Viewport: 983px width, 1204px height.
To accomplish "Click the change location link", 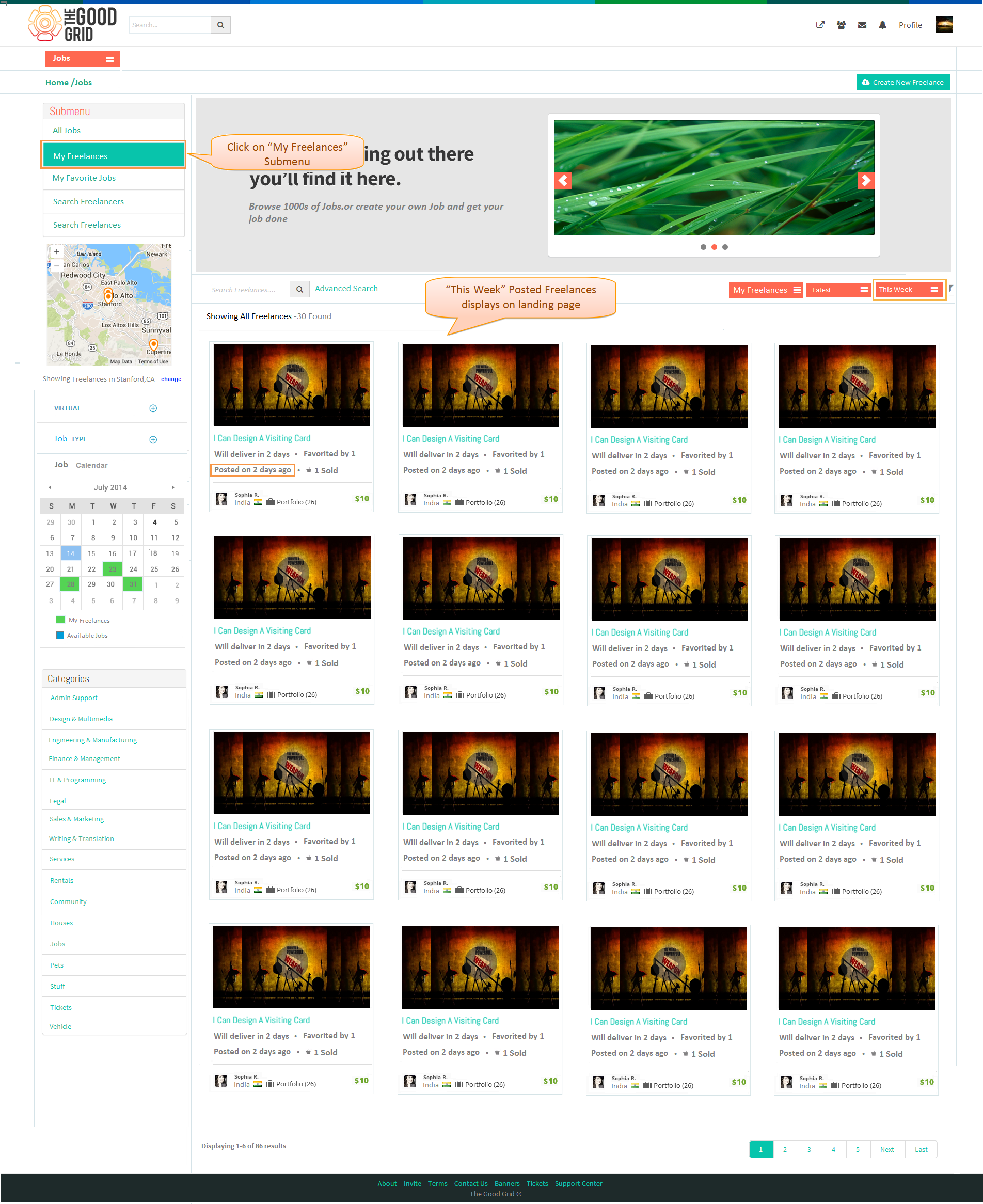I will 171,379.
